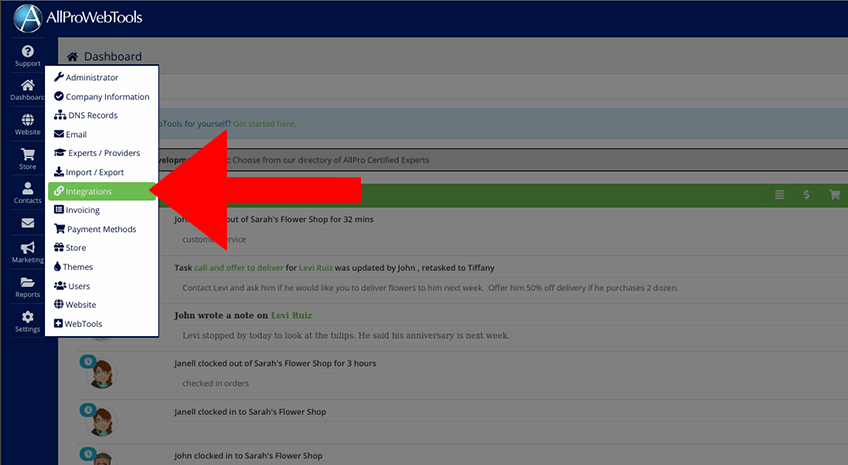Image resolution: width=848 pixels, height=465 pixels.
Task: Click the dollar sign icon on green bar
Action: click(x=806, y=195)
